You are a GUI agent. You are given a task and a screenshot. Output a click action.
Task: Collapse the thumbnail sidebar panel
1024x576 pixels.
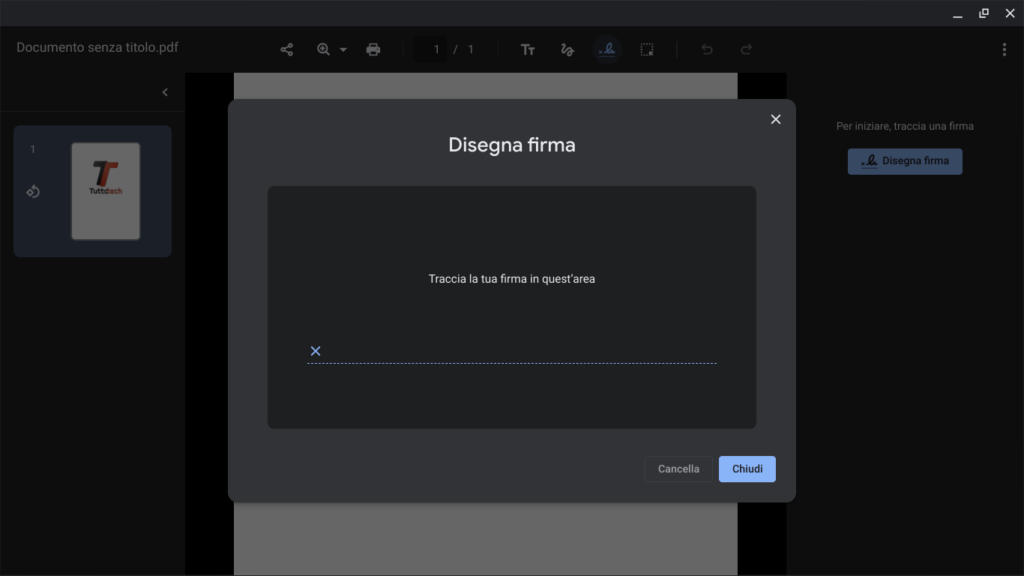[x=164, y=91]
